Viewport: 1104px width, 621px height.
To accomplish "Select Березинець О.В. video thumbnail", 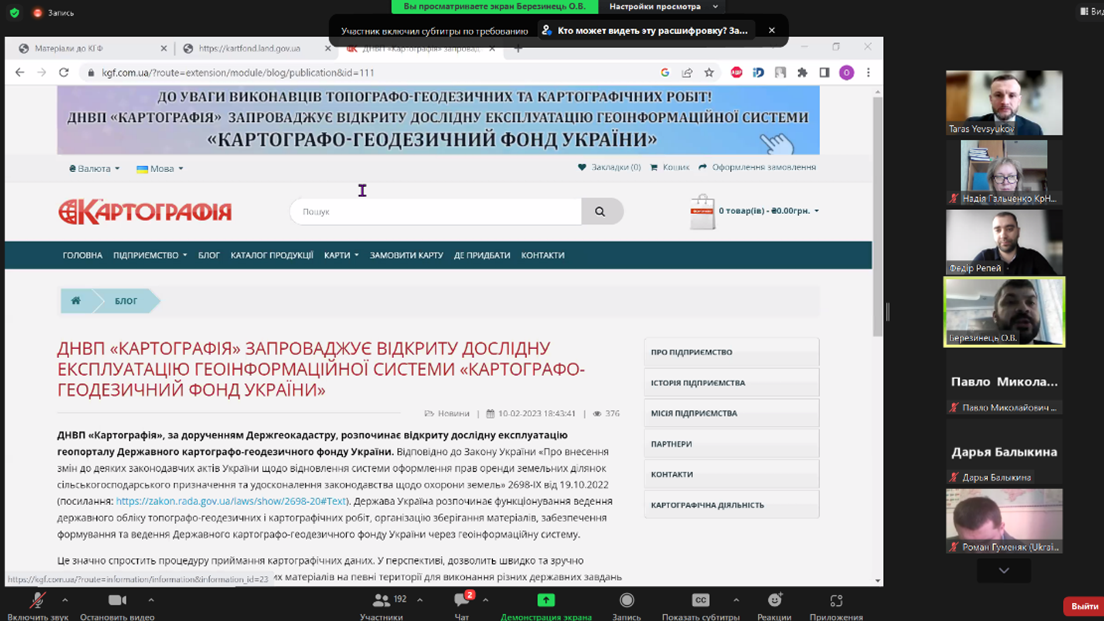I will (x=1004, y=311).
